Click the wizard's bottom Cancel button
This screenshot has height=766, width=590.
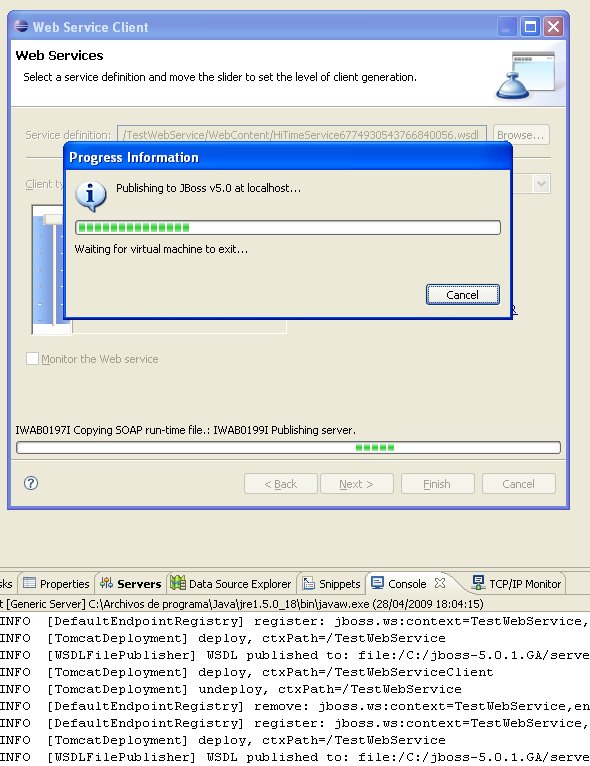click(x=518, y=484)
